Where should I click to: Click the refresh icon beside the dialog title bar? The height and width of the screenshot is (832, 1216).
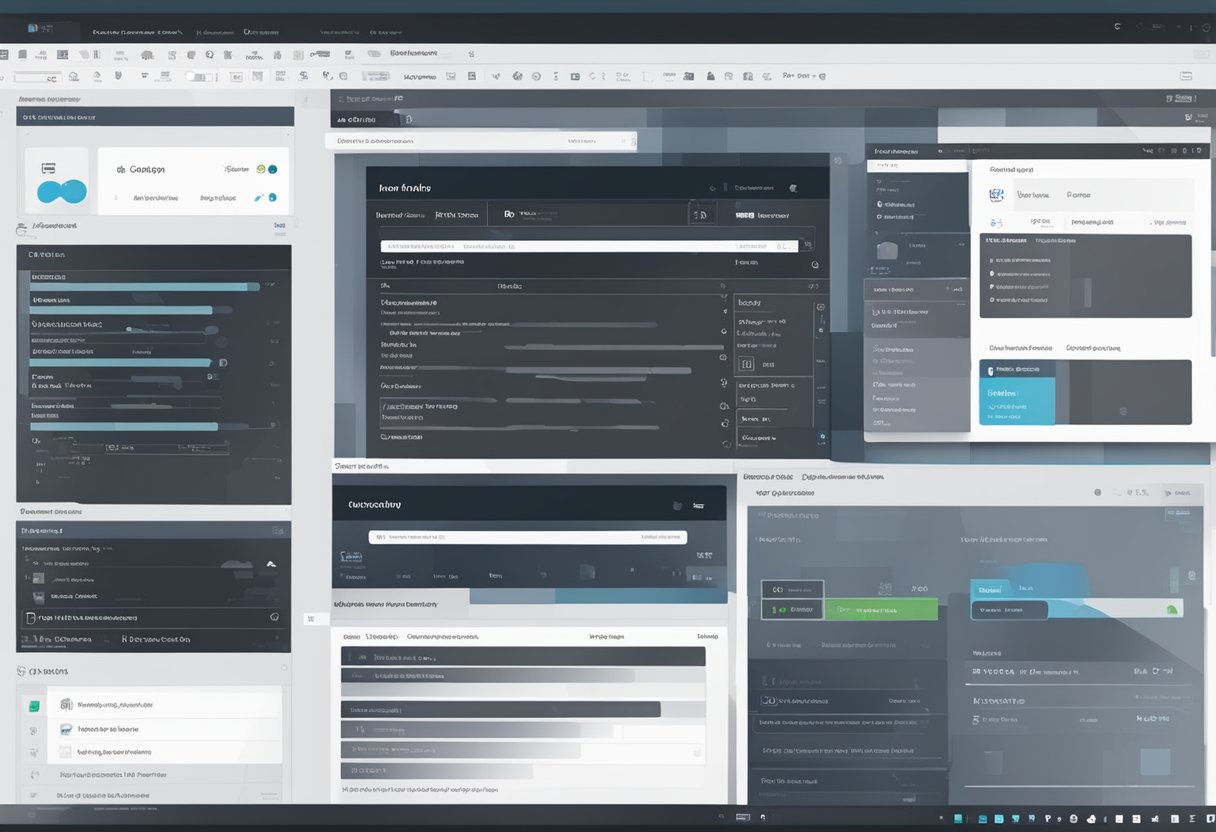point(712,186)
